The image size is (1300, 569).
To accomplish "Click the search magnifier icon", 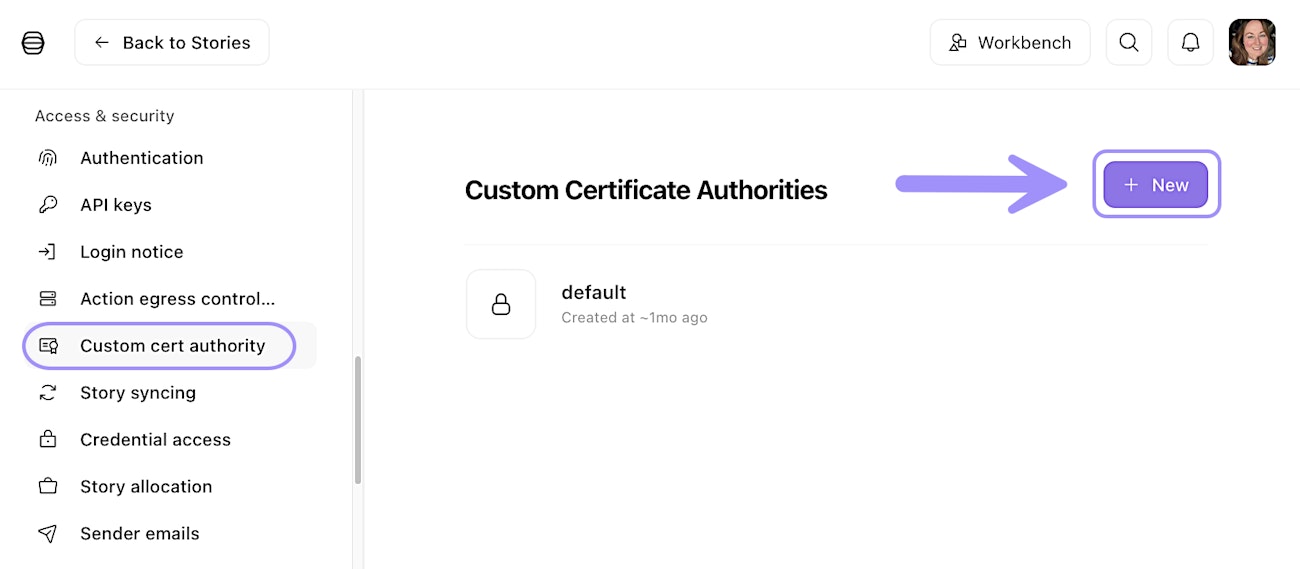I will tap(1129, 43).
